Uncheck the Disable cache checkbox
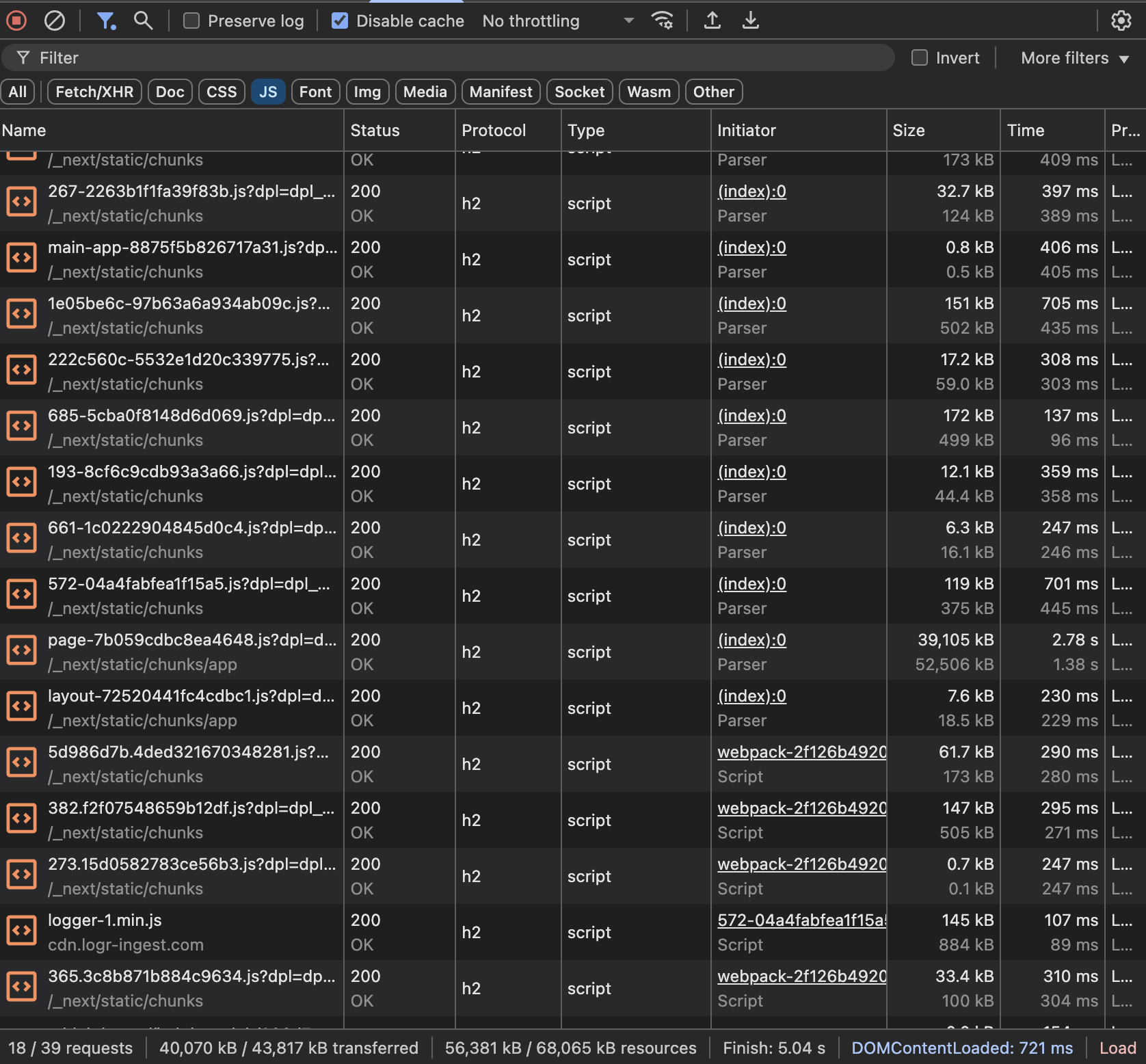This screenshot has height=1064, width=1146. (x=340, y=21)
